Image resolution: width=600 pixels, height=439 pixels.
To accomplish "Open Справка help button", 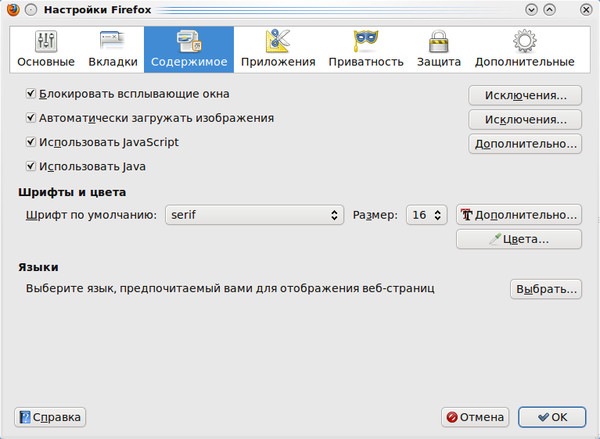I will (50, 417).
